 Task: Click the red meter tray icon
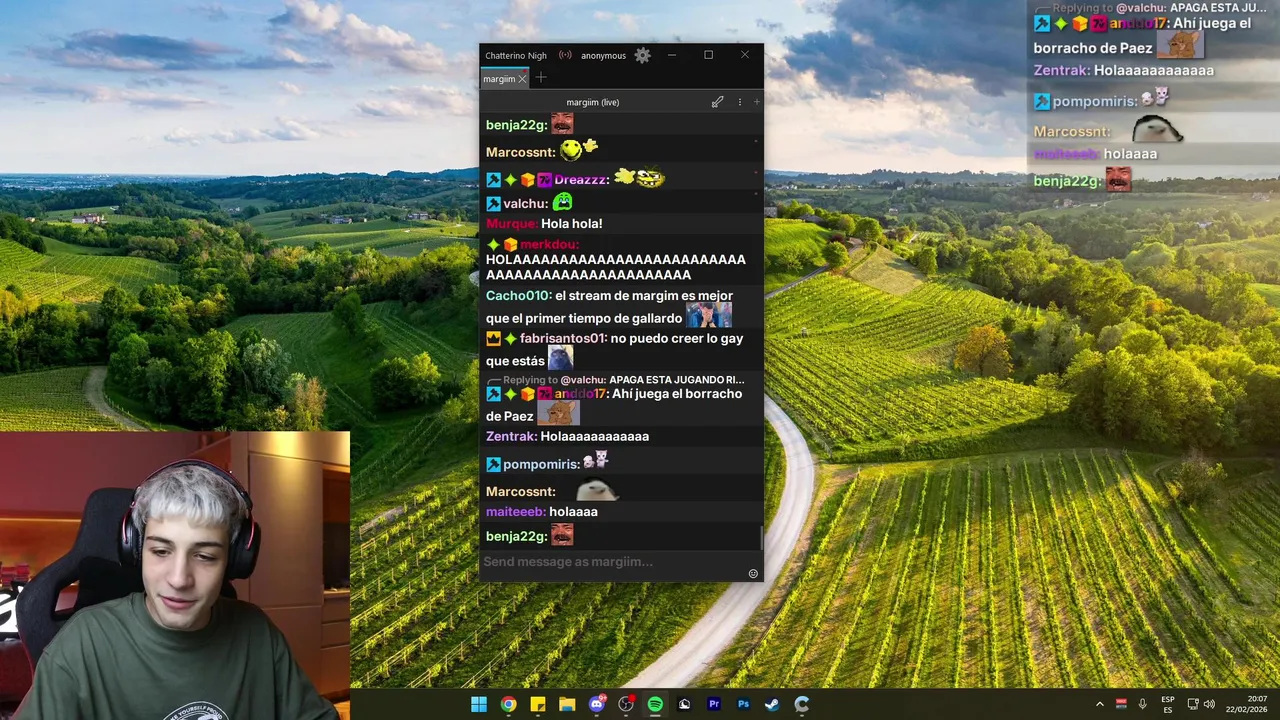(1121, 704)
